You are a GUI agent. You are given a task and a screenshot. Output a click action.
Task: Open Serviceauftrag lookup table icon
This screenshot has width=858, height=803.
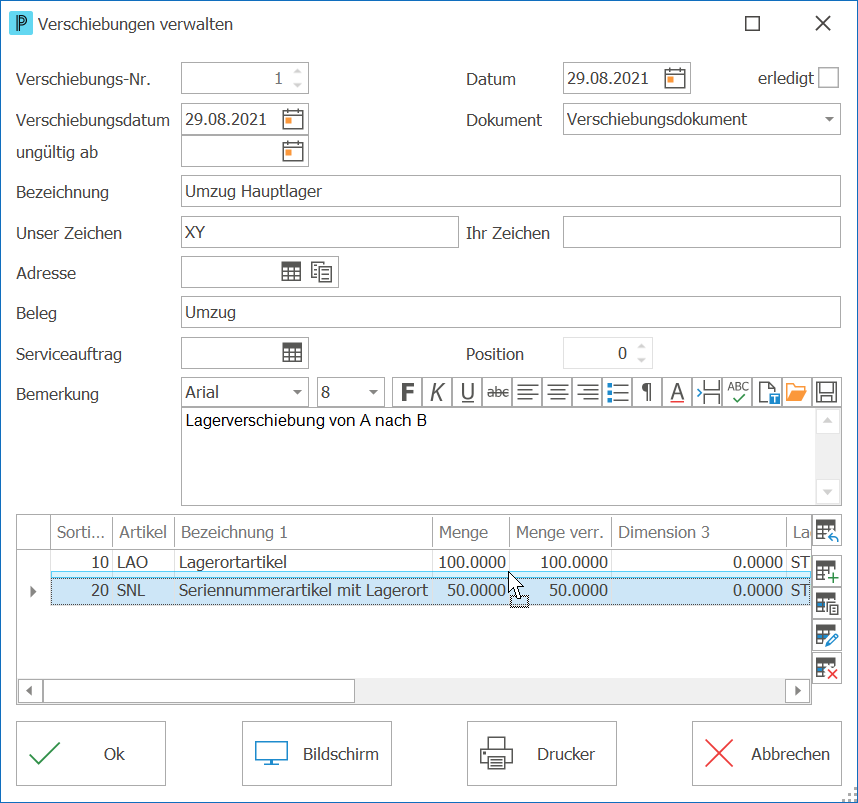292,353
